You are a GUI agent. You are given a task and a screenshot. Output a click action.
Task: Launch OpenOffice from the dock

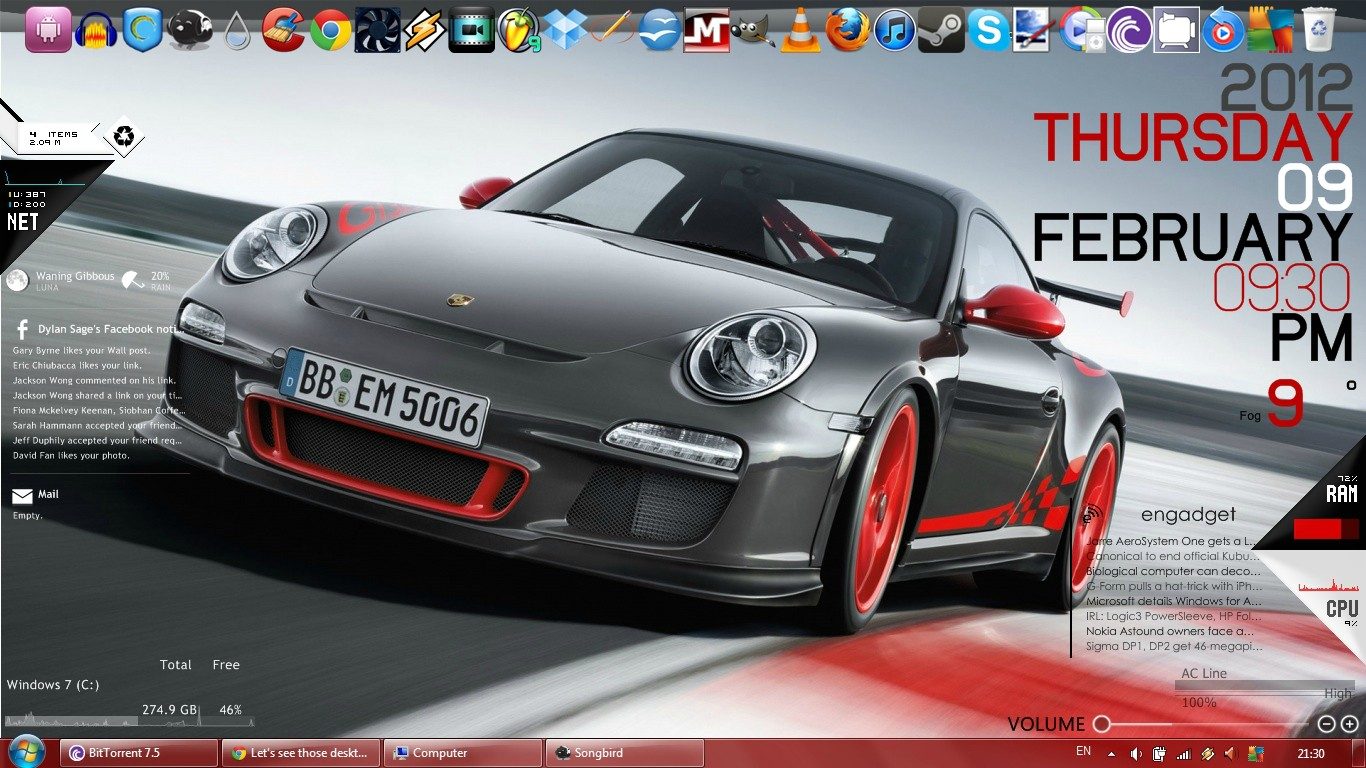pos(660,30)
